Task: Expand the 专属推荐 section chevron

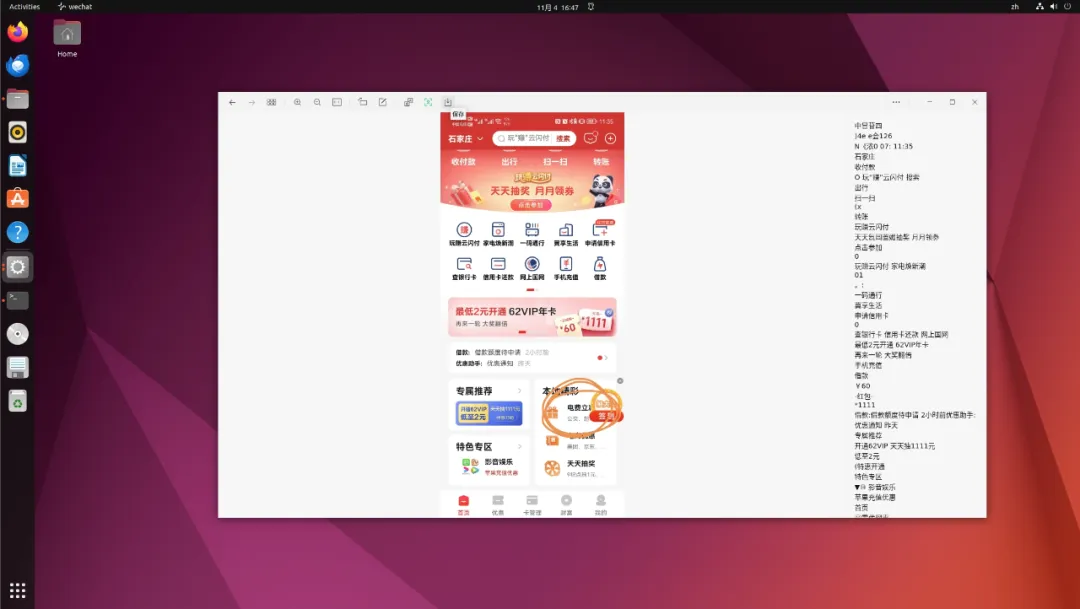Action: click(x=519, y=391)
